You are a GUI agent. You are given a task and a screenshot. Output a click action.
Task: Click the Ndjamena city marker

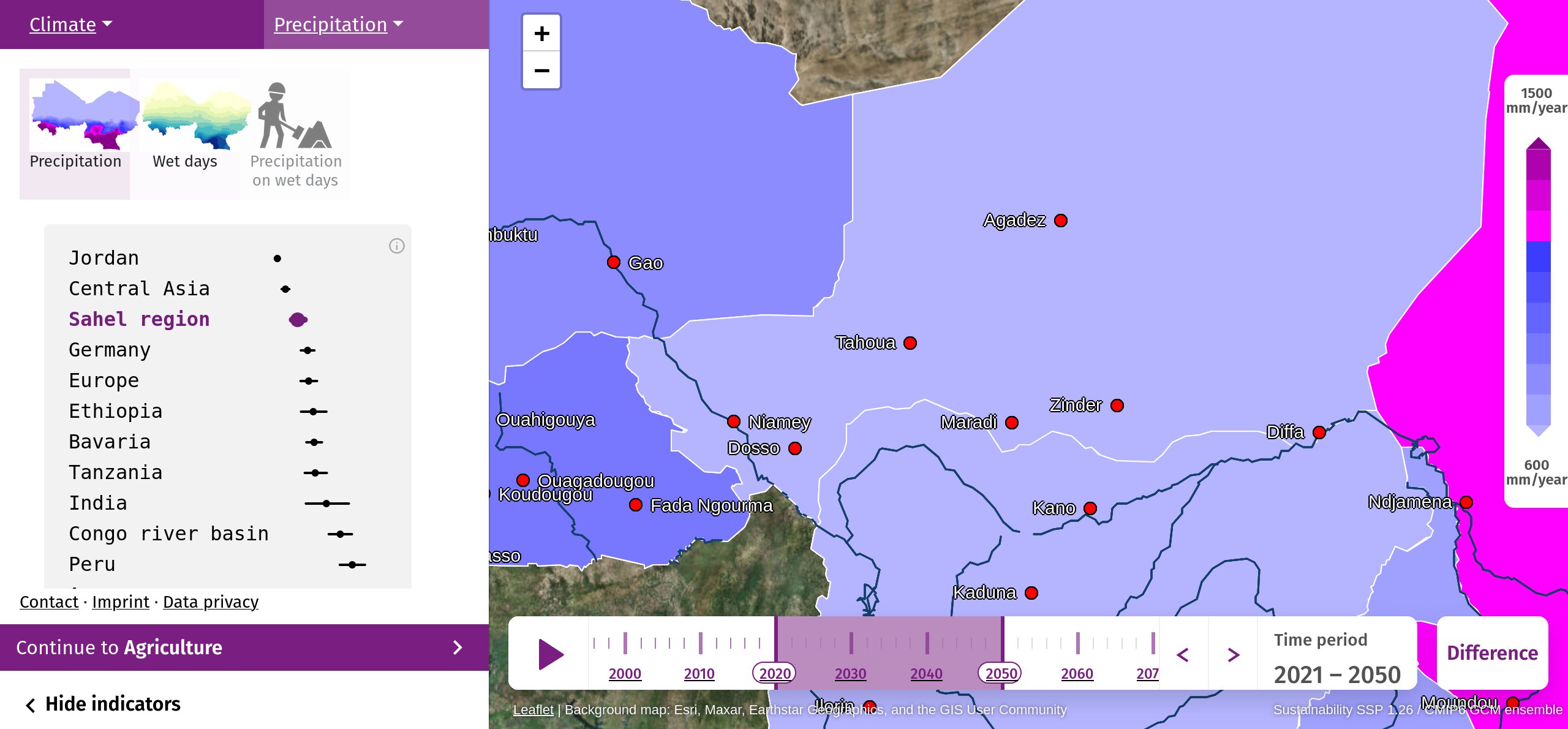[1466, 502]
